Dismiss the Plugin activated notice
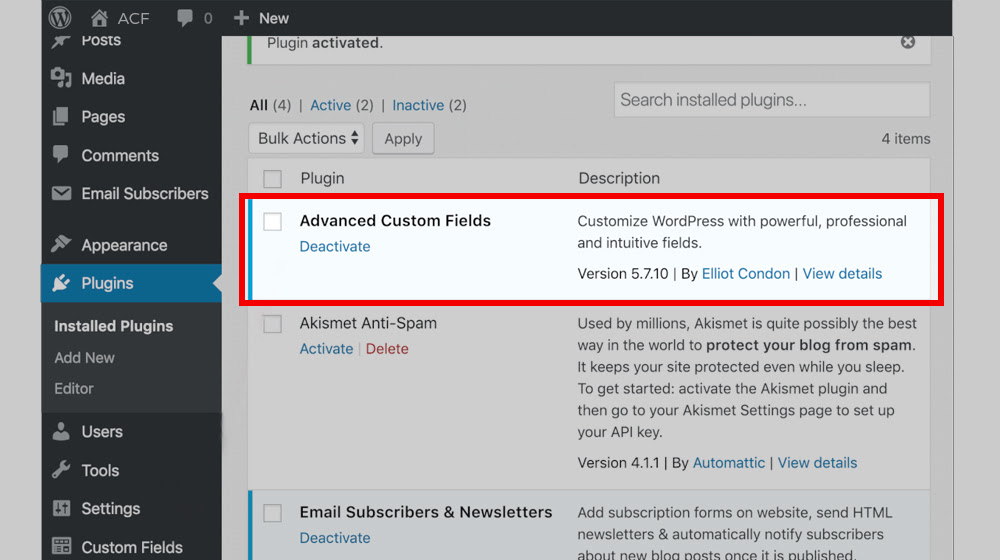Screen dimensions: 1000x560 (908, 42)
